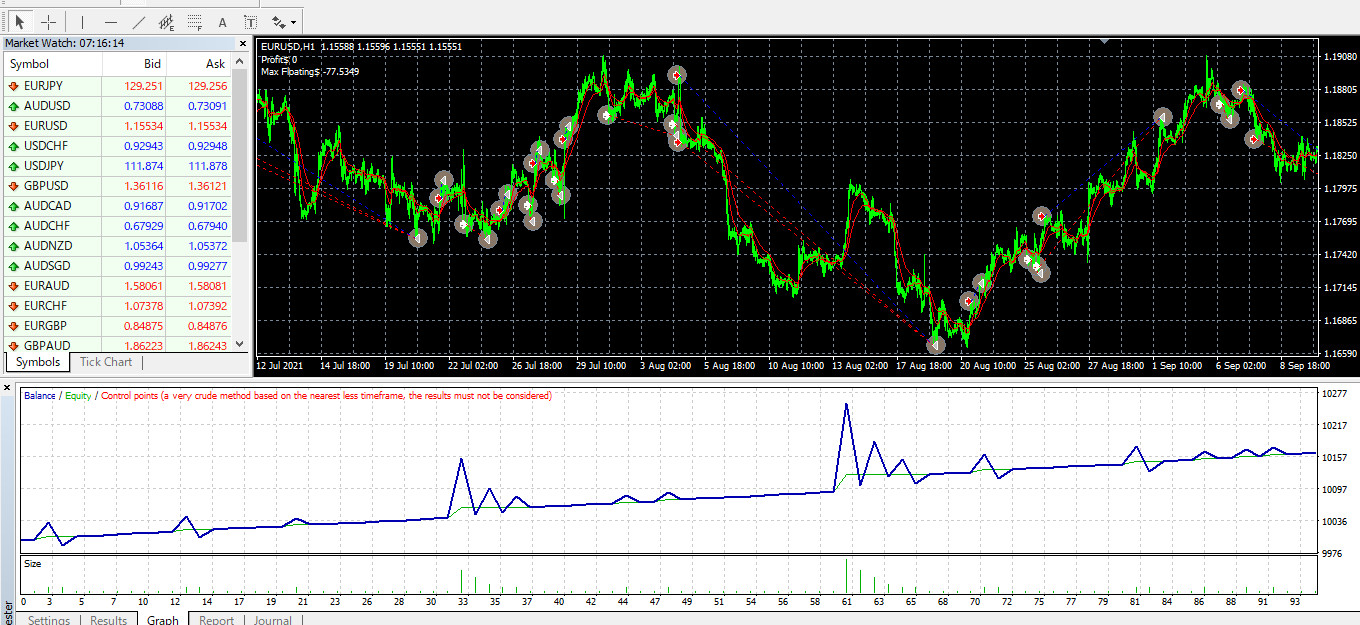This screenshot has width=1360, height=625.
Task: Select the EURCHF symbol row
Action: click(x=117, y=306)
